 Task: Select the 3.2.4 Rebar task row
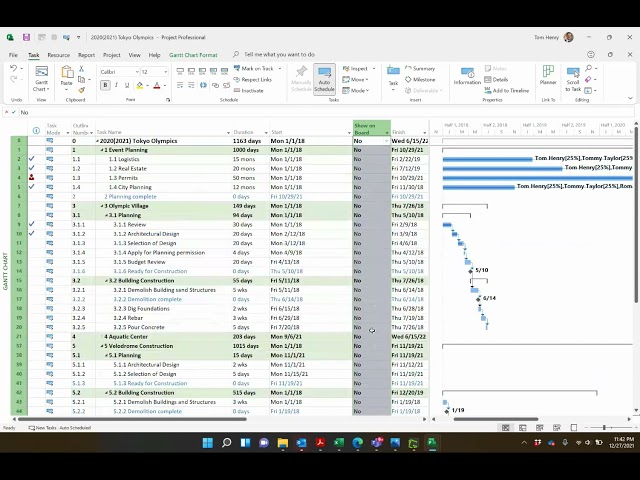(x=220, y=318)
